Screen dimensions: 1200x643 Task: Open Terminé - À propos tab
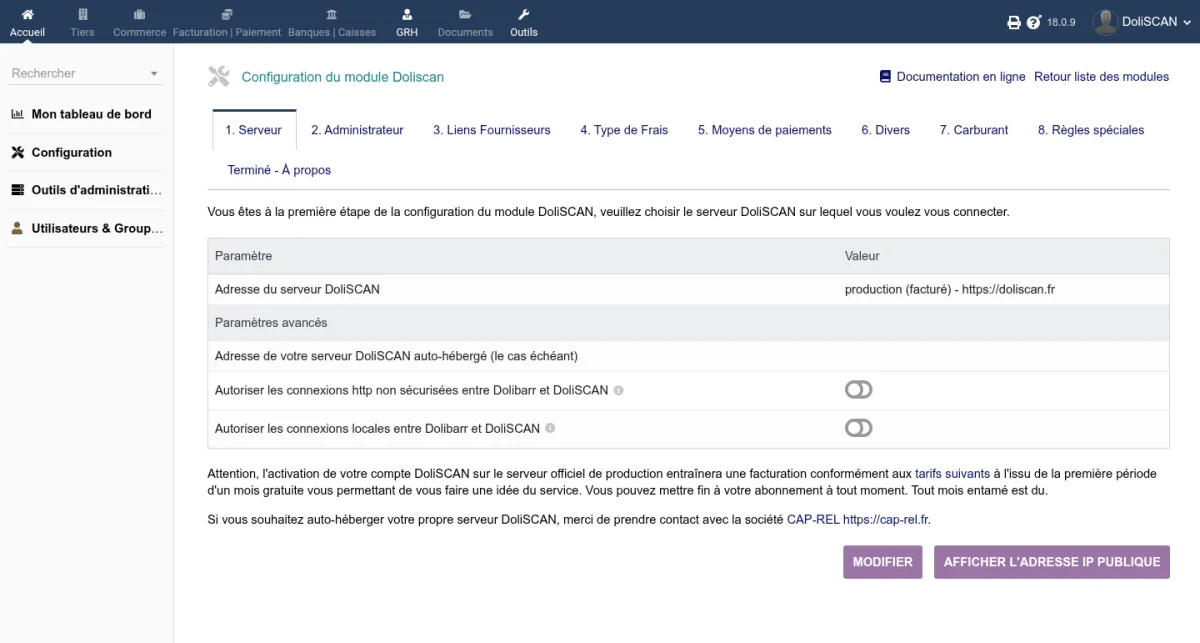click(x=279, y=170)
